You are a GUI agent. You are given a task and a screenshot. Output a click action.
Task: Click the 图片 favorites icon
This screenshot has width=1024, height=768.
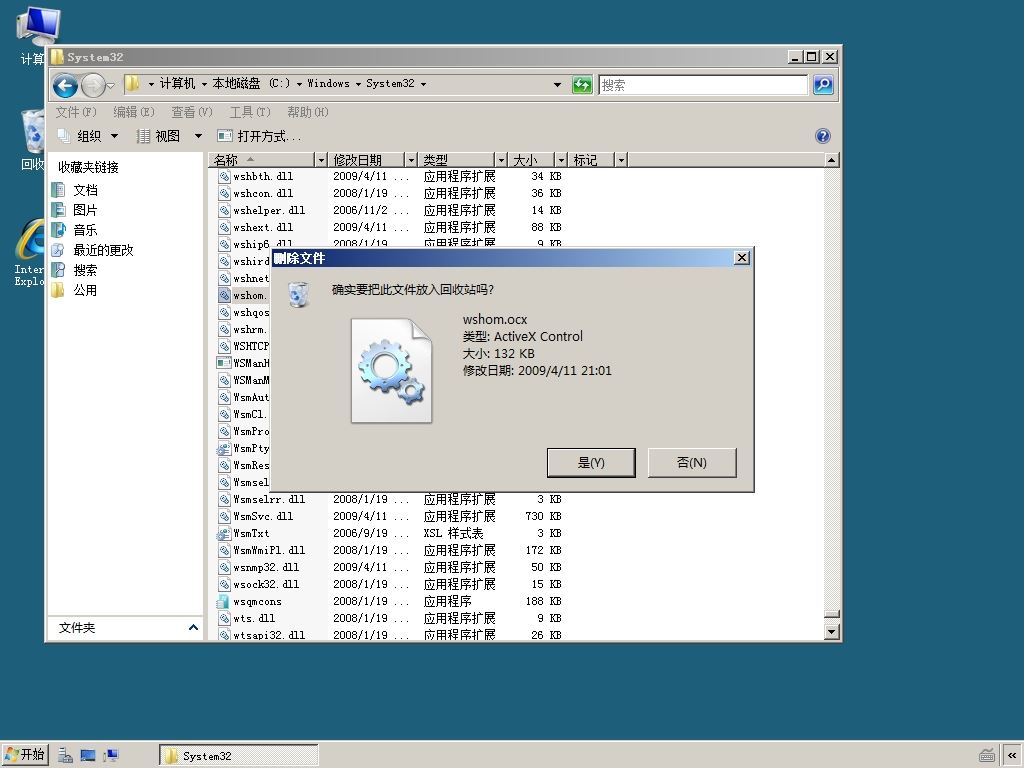click(x=59, y=210)
